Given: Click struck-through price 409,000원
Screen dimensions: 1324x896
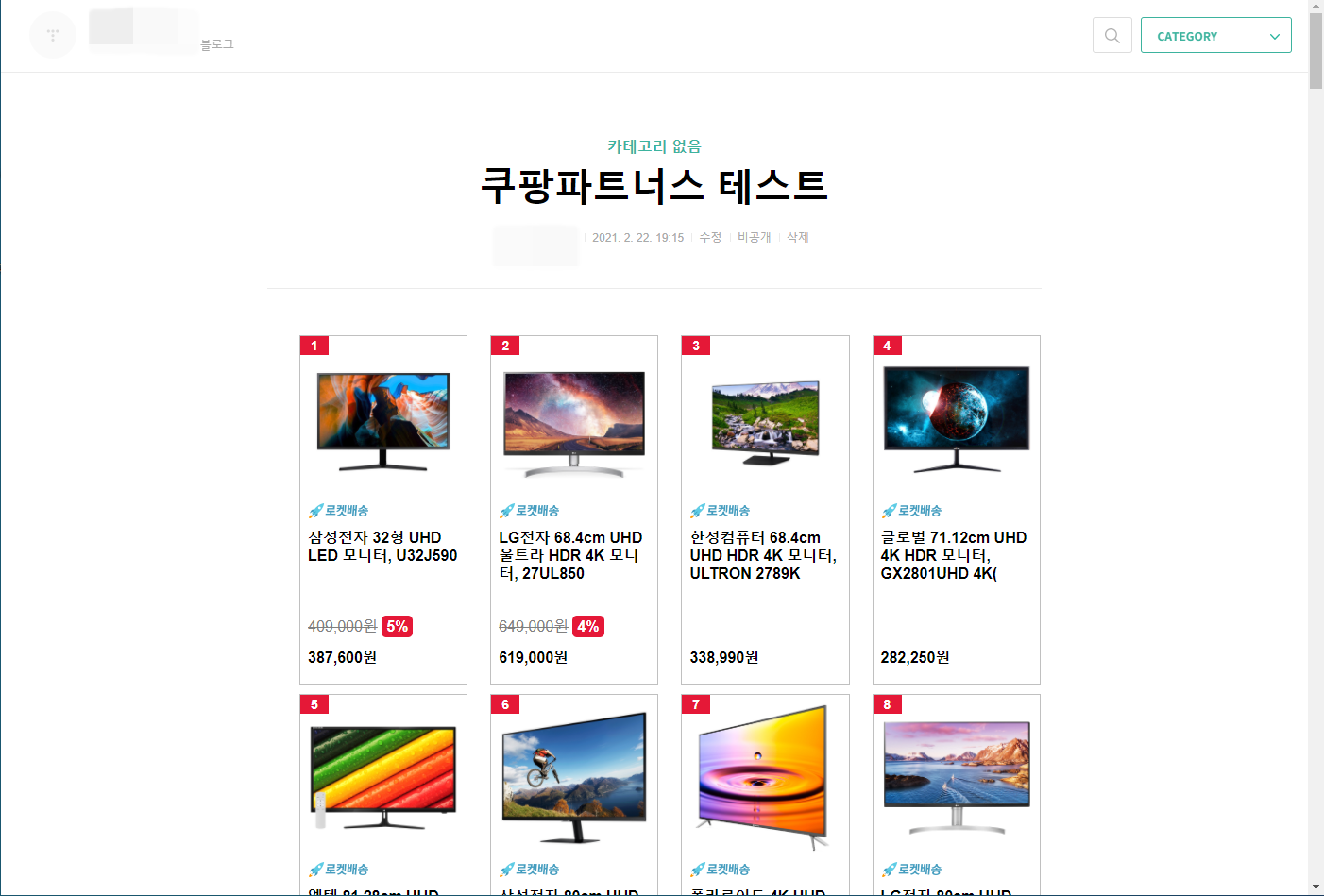Looking at the screenshot, I should pos(342,626).
